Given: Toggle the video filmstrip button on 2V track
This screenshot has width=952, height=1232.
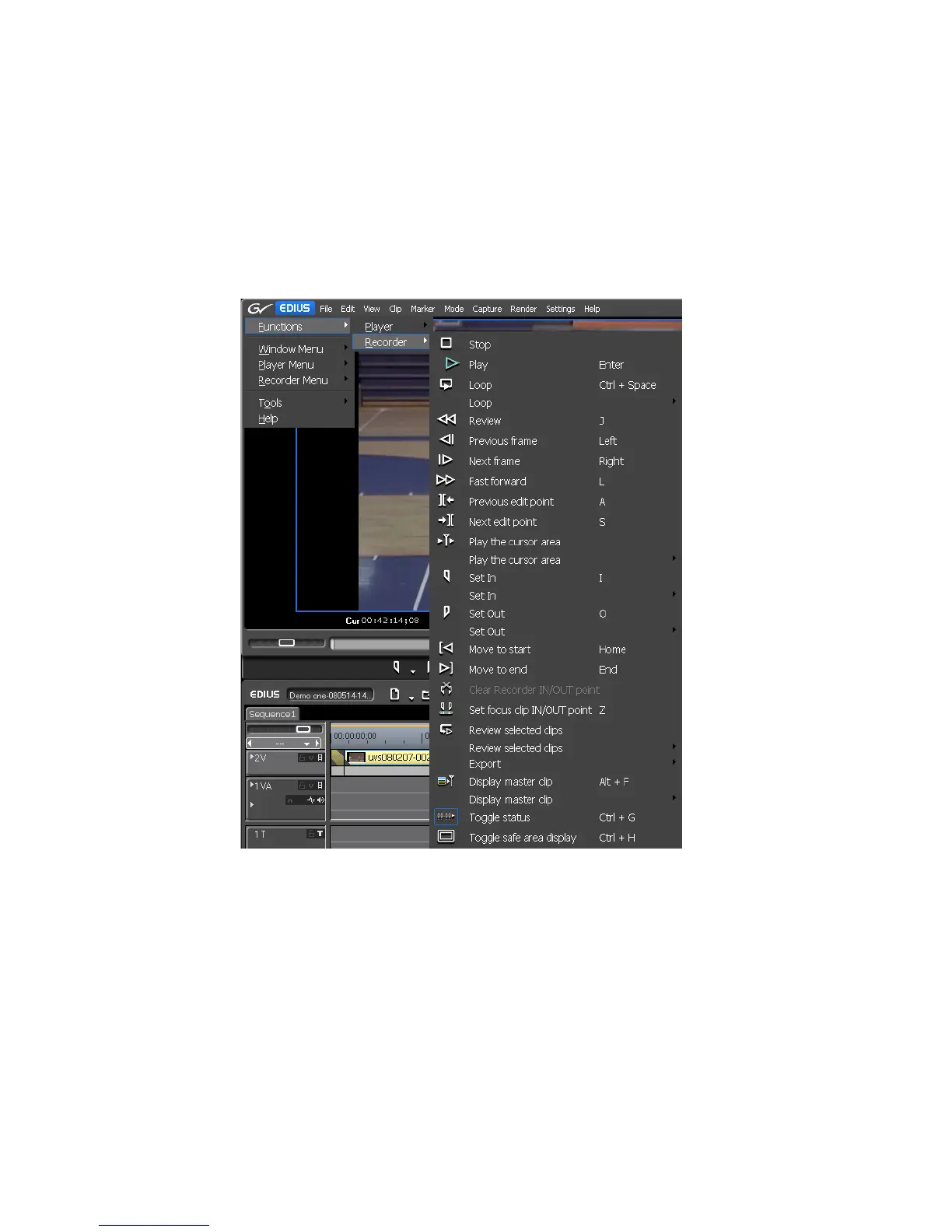Looking at the screenshot, I should click(320, 758).
